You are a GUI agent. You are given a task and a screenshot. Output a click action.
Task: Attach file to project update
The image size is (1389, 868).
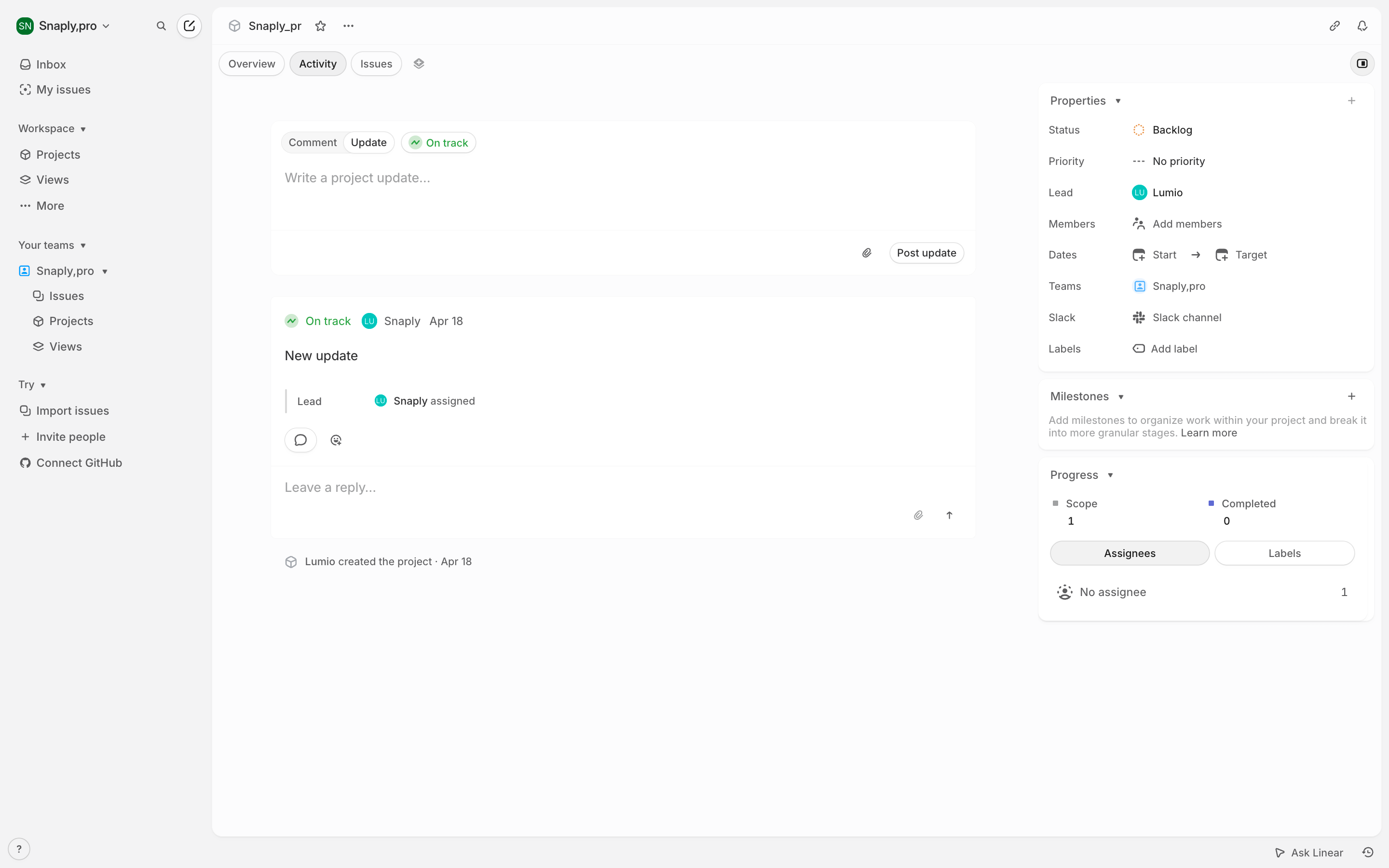867,253
